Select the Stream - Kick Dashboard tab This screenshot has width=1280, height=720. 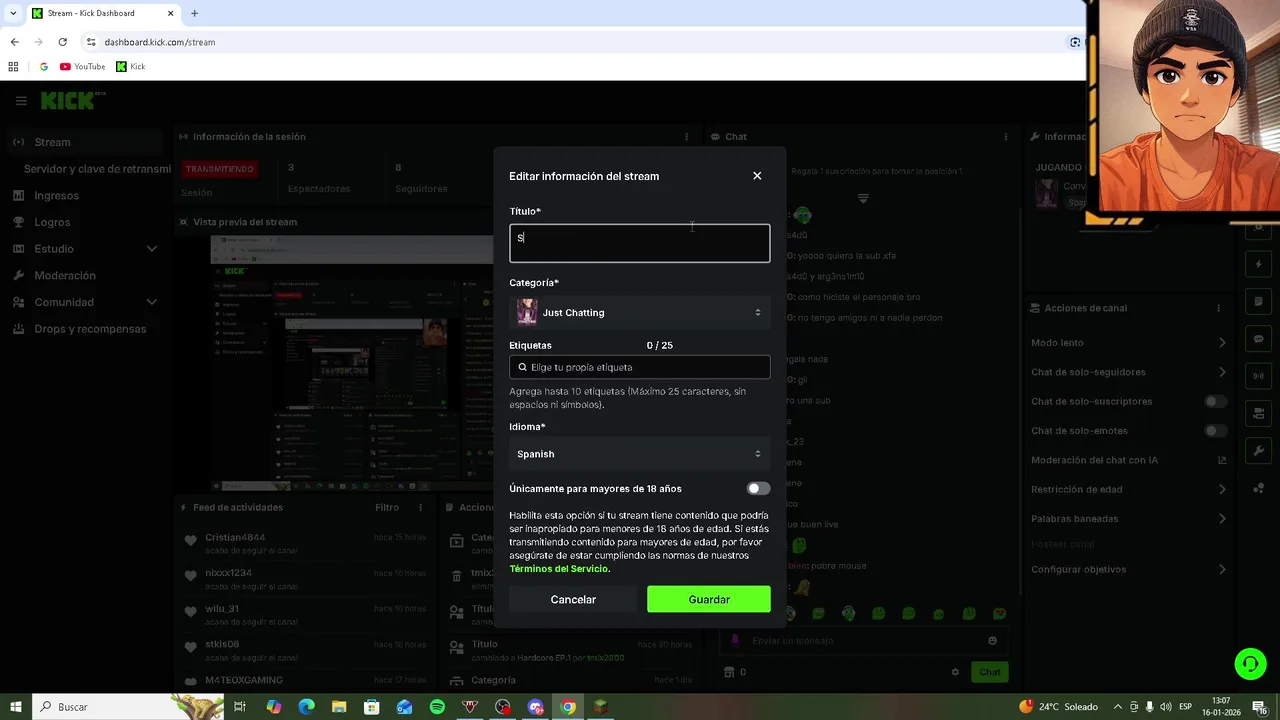101,14
